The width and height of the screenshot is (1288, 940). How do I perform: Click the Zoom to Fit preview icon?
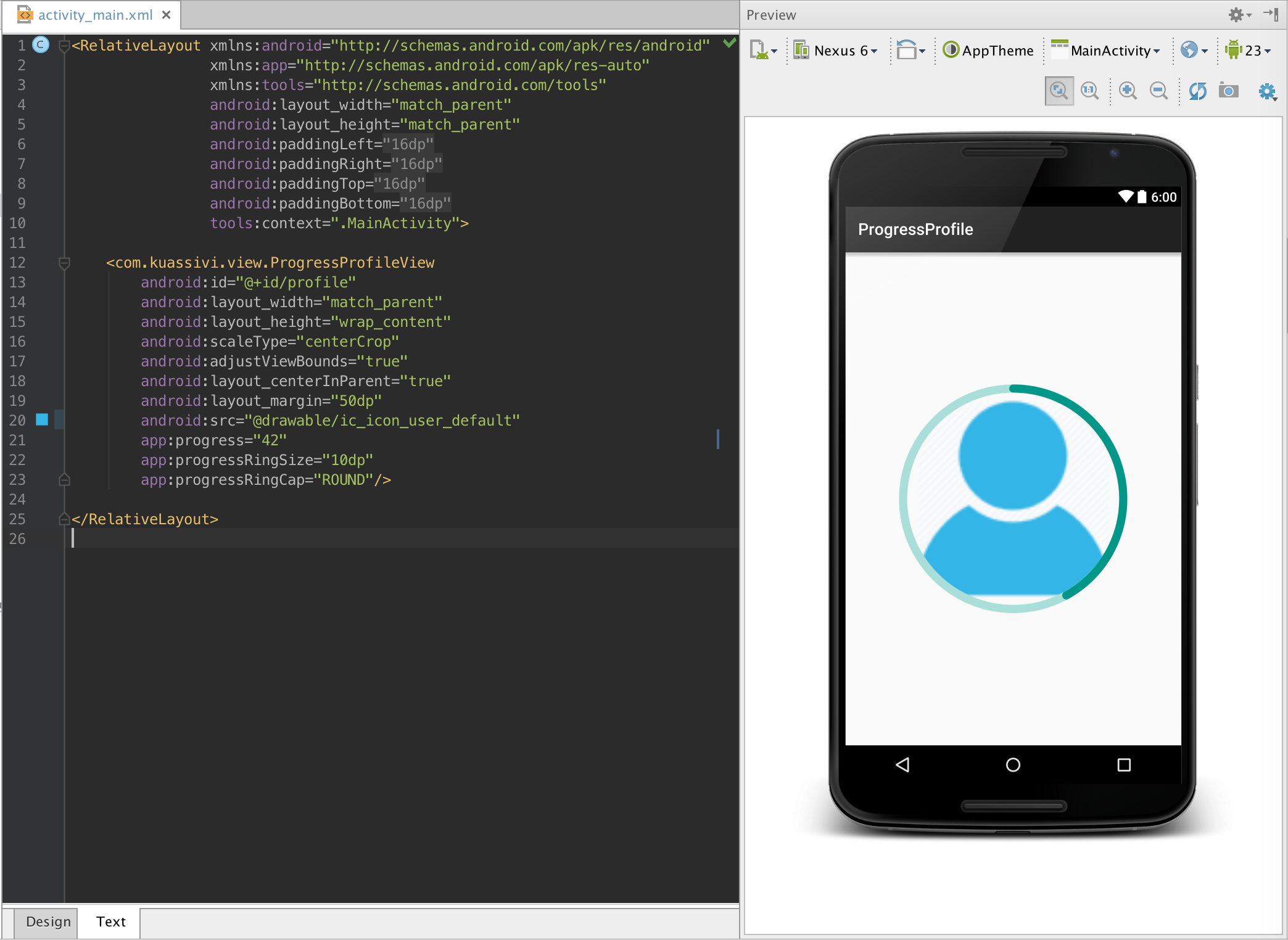click(x=1059, y=91)
